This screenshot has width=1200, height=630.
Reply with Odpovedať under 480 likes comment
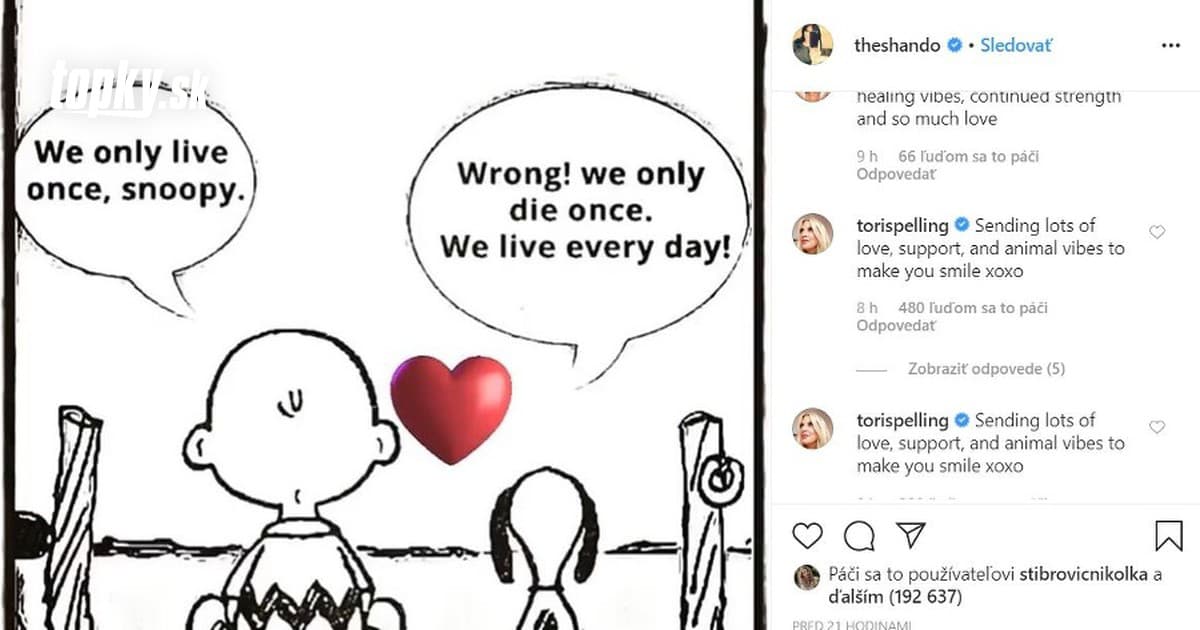click(896, 326)
